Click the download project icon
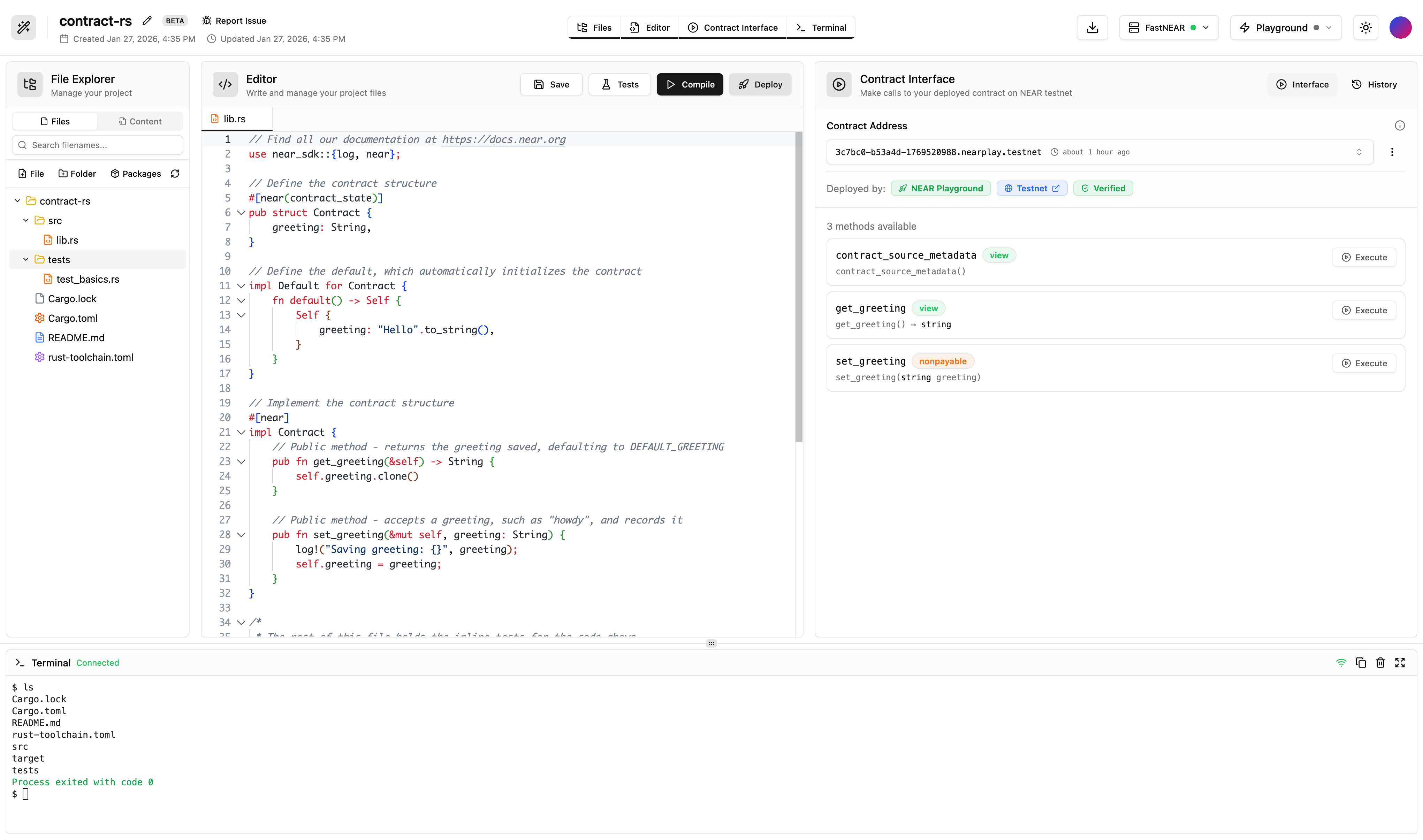The height and width of the screenshot is (840, 1423). pos(1093,28)
